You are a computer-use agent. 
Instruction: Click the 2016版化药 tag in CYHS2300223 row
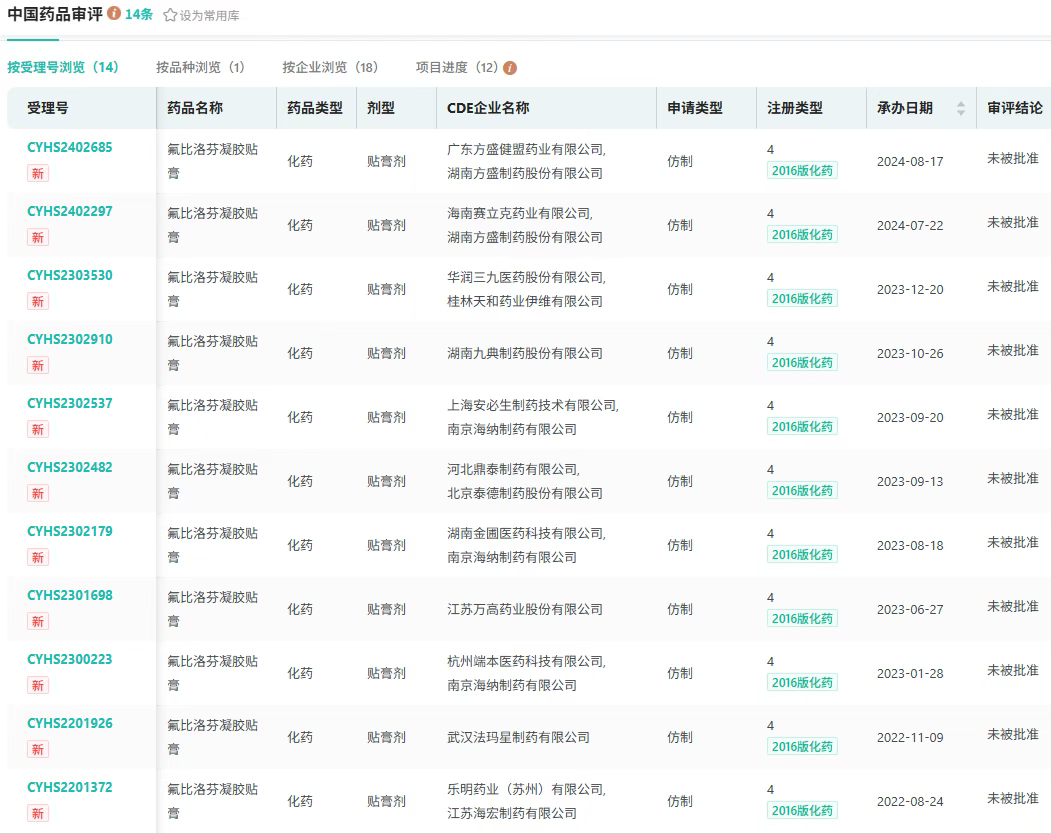[x=802, y=682]
